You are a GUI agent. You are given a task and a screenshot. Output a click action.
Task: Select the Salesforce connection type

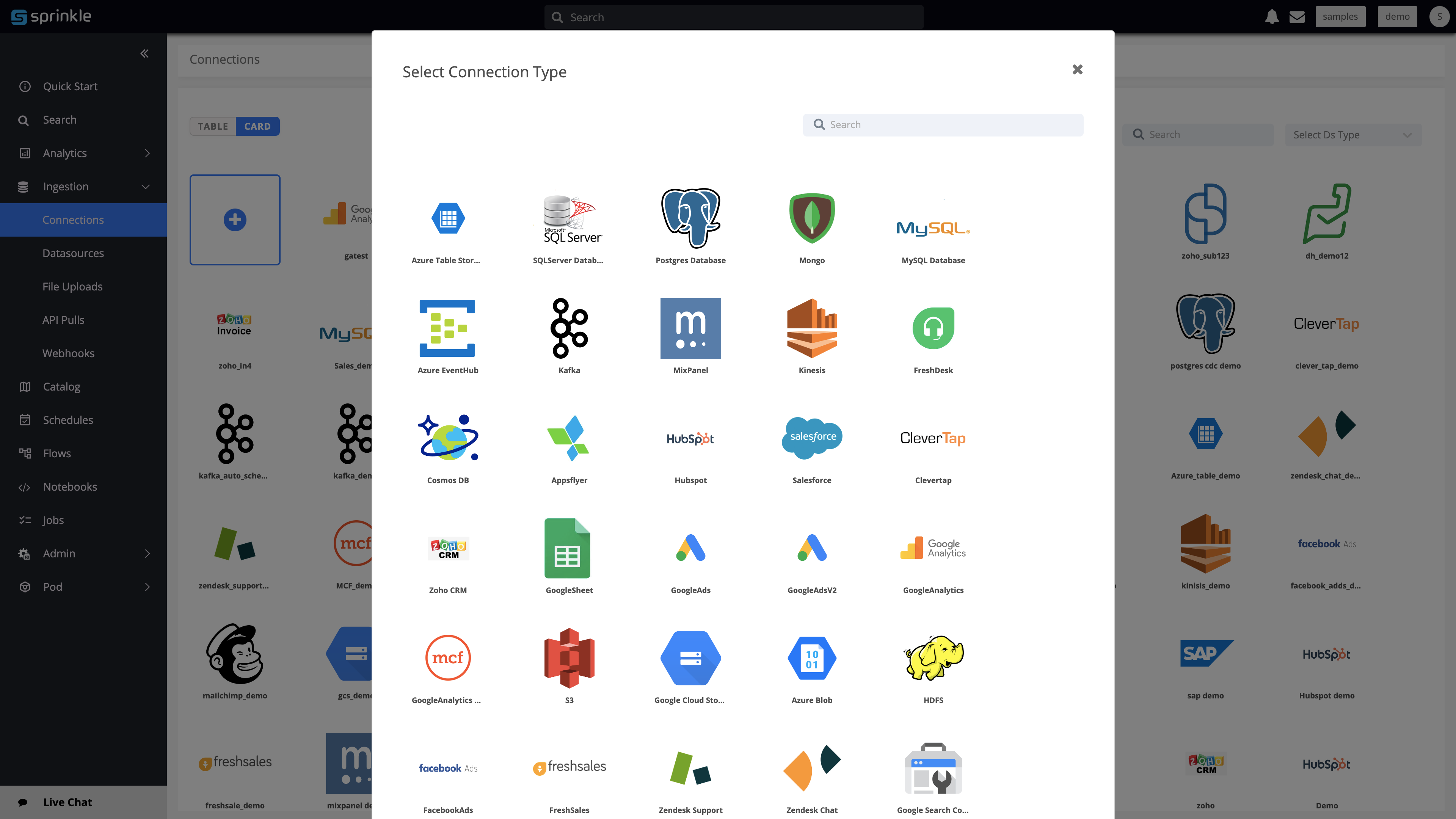coord(812,447)
